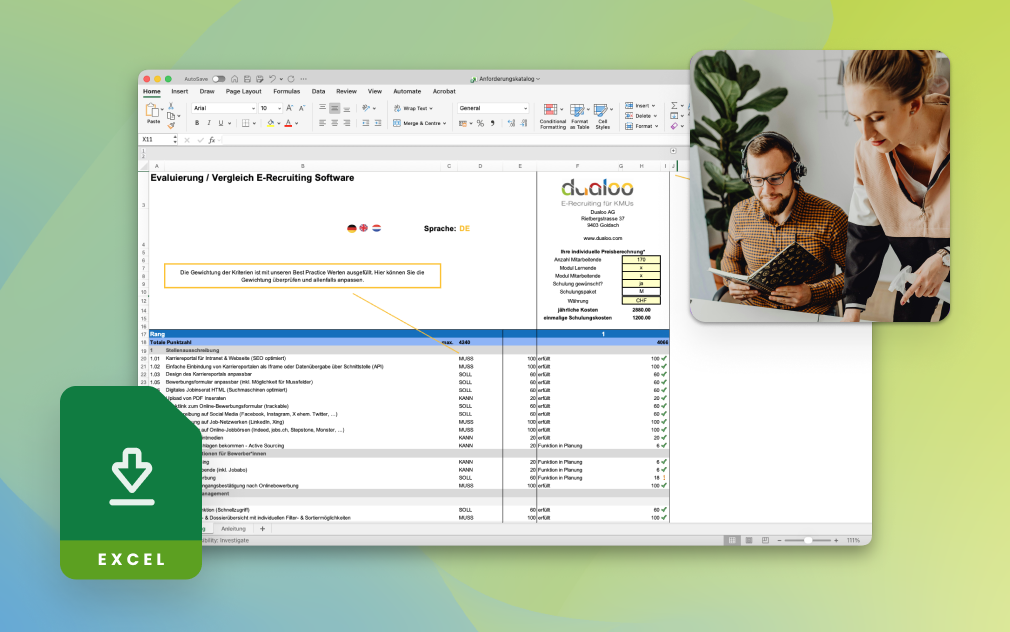Click the Paste clipboard icon

point(153,112)
